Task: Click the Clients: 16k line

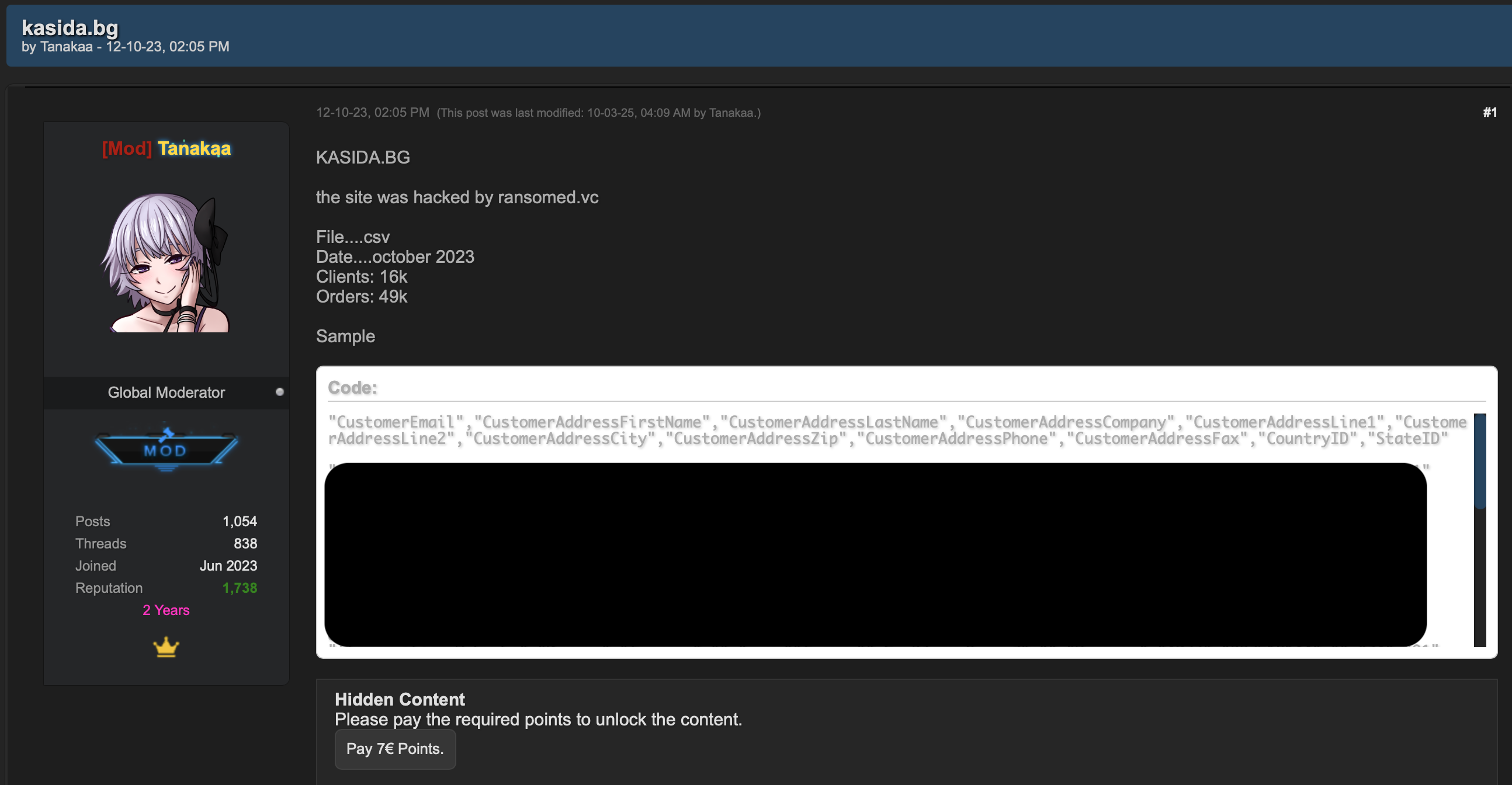Action: point(362,277)
